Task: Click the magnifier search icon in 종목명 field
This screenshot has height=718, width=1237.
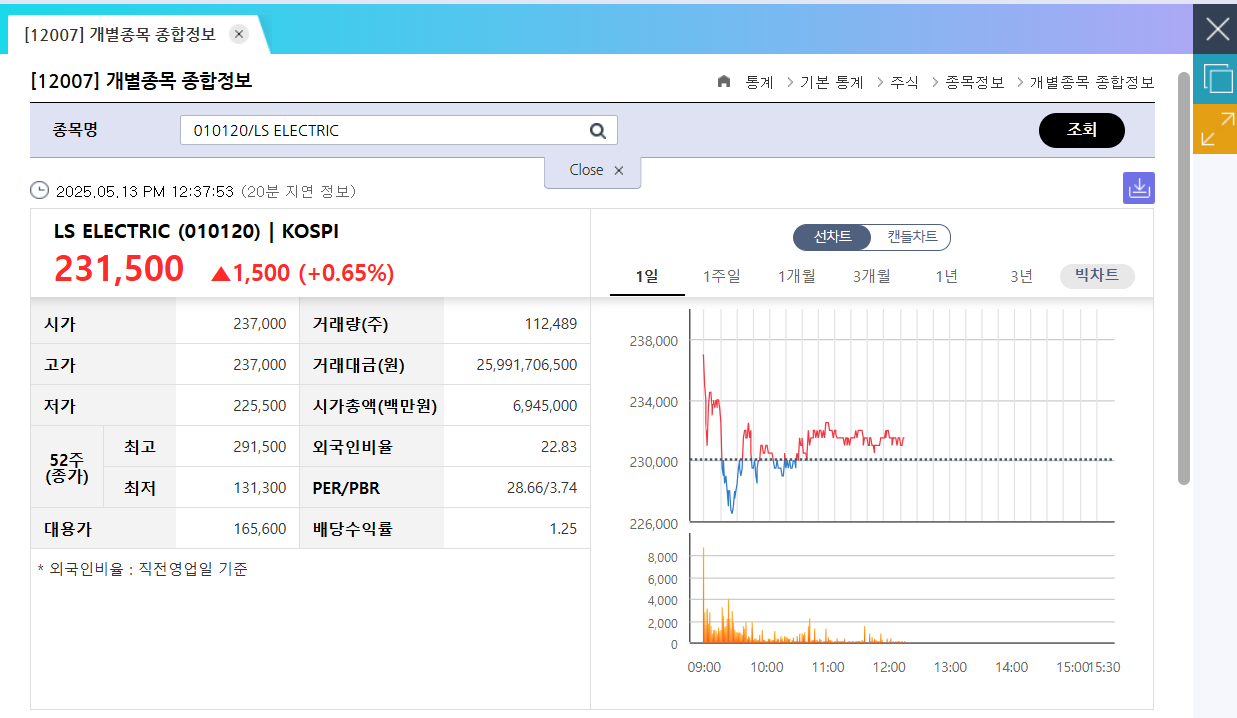Action: (x=597, y=130)
